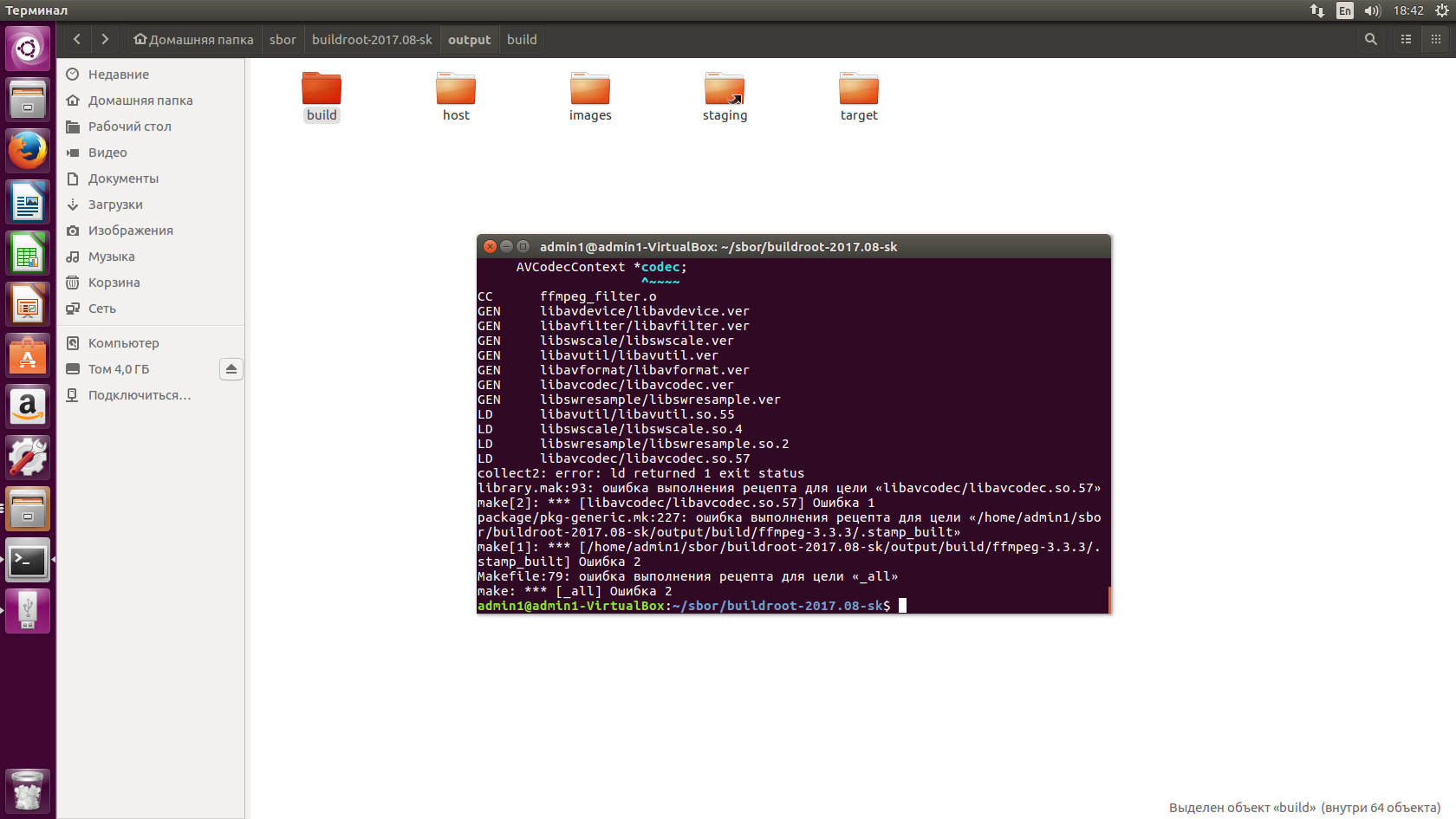Open LibreOffice Calc from the launcher
Screen dimensions: 1456x819
pyautogui.click(x=28, y=254)
